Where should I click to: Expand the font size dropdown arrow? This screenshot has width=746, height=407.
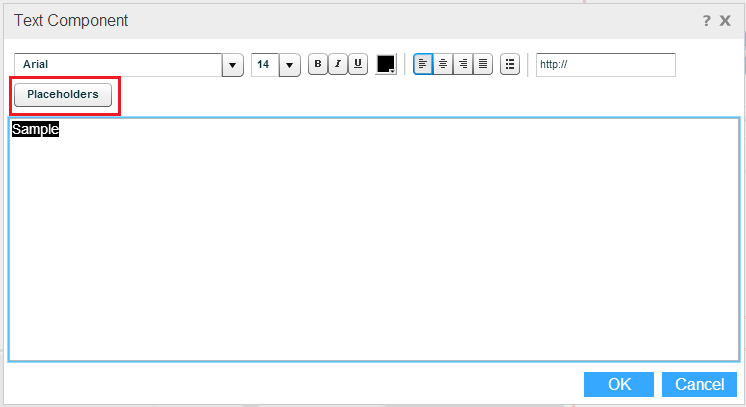tap(290, 65)
